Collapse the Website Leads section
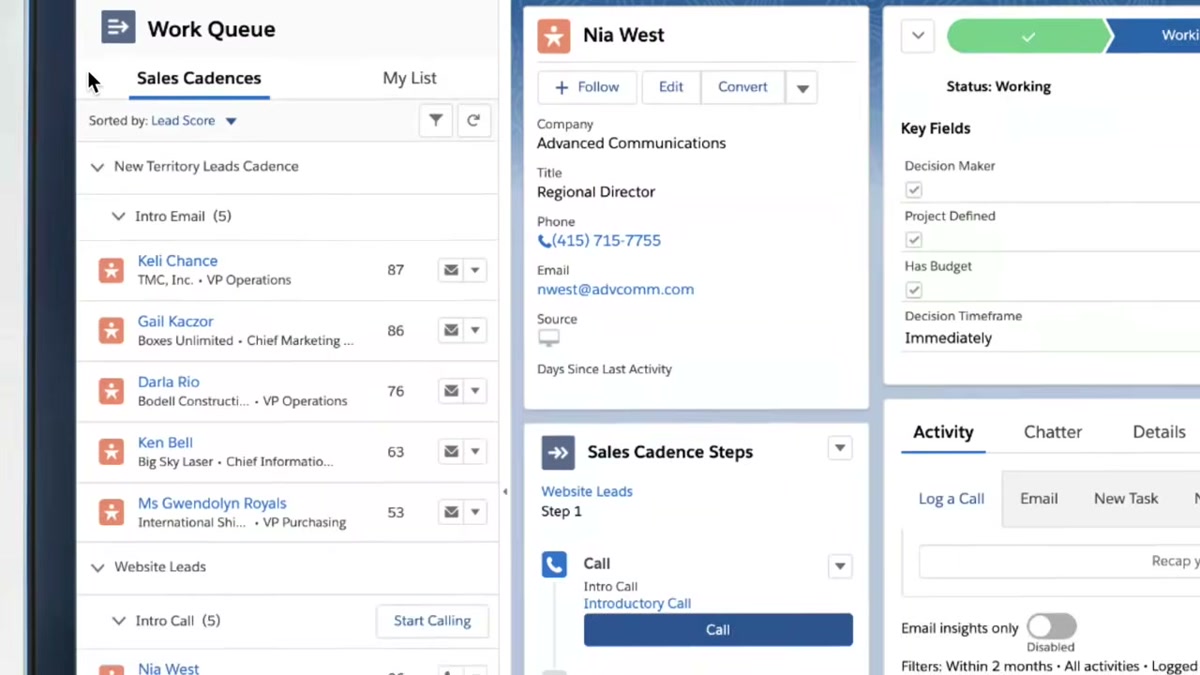The width and height of the screenshot is (1200, 675). point(97,567)
